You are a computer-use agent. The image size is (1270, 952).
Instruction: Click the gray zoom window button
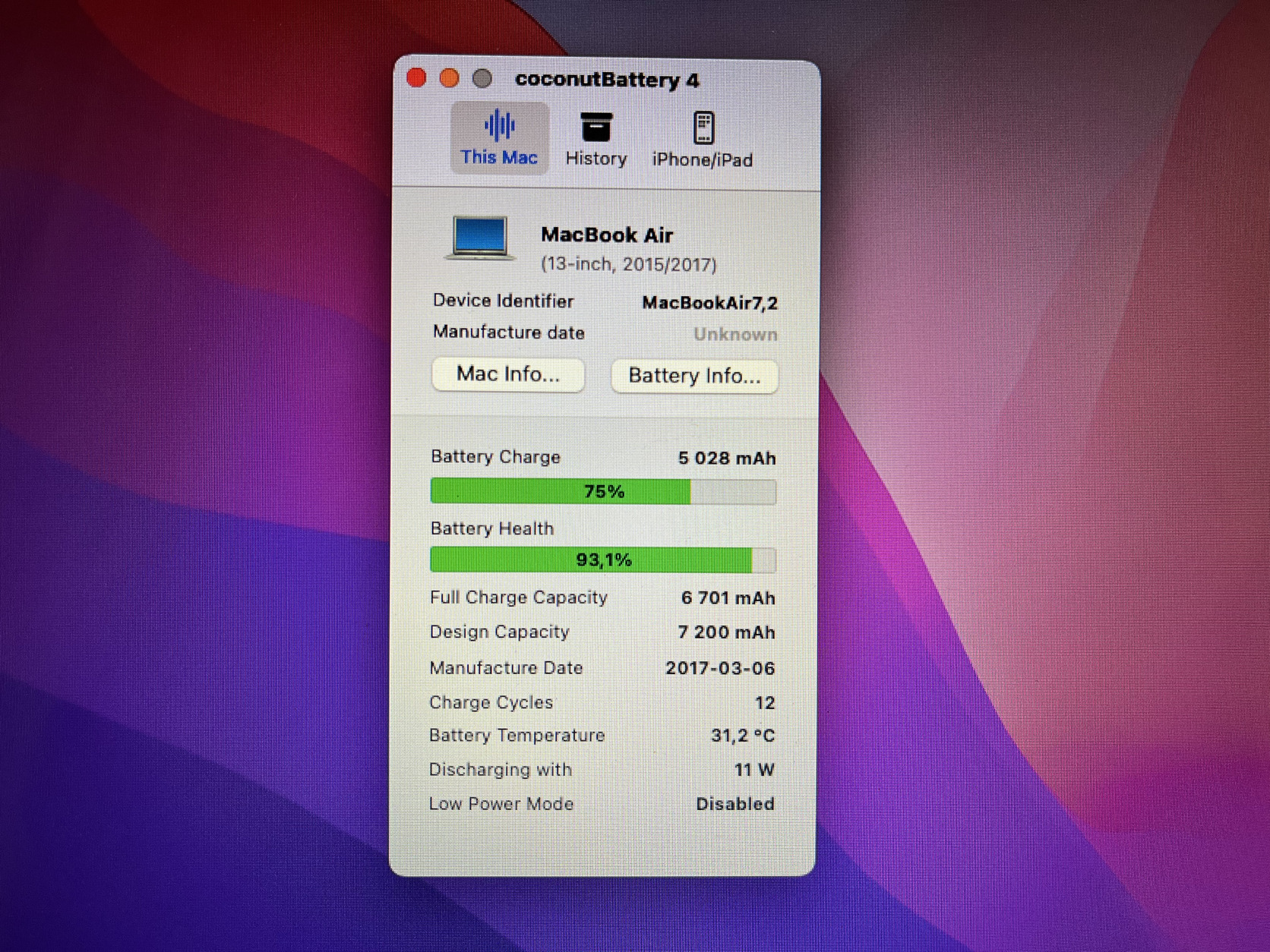[x=482, y=78]
